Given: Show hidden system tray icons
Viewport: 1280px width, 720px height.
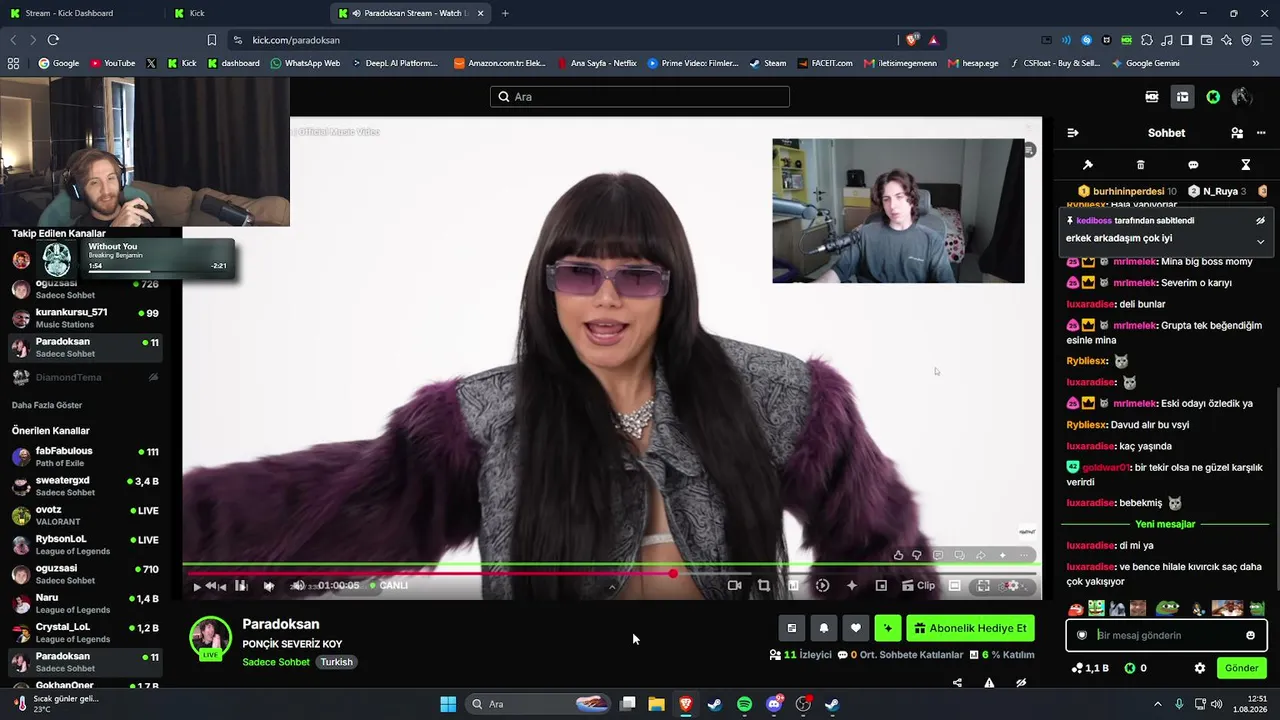Looking at the screenshot, I should [1158, 704].
